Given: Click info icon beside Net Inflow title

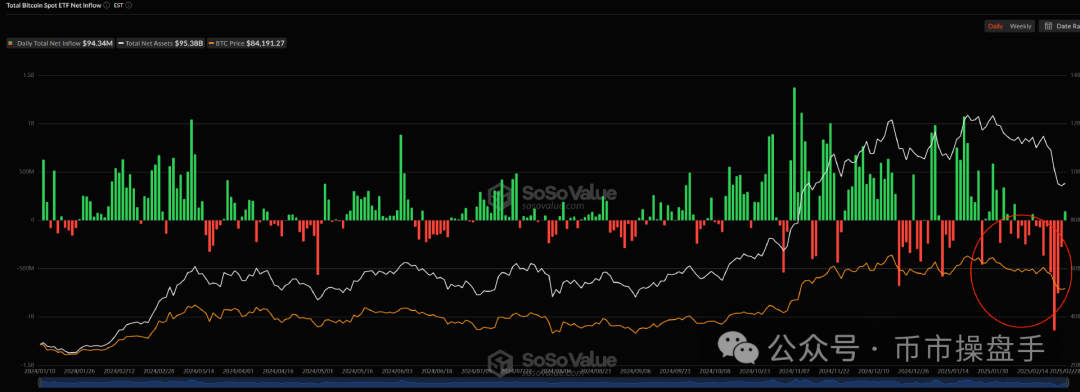Looking at the screenshot, I should tap(107, 5).
